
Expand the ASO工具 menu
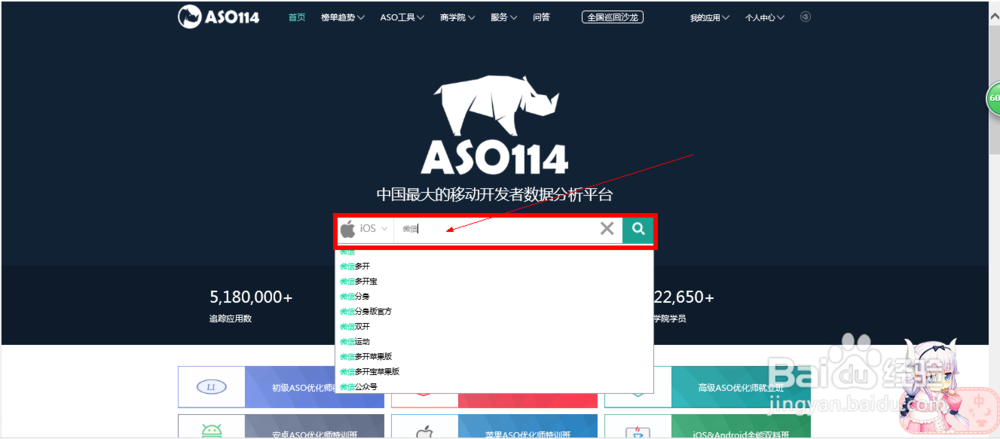402,18
